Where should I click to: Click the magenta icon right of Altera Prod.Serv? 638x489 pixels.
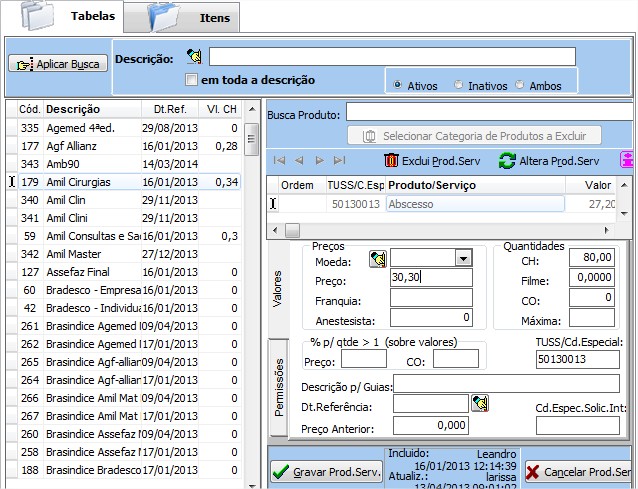(x=627, y=160)
